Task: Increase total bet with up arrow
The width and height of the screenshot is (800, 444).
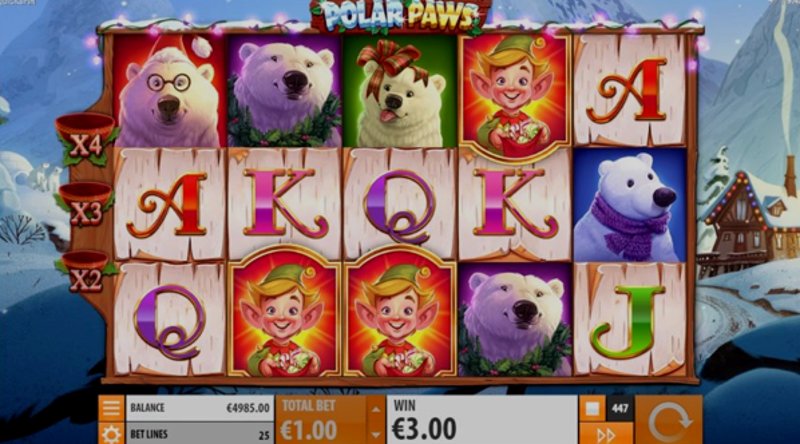Action: (x=376, y=409)
